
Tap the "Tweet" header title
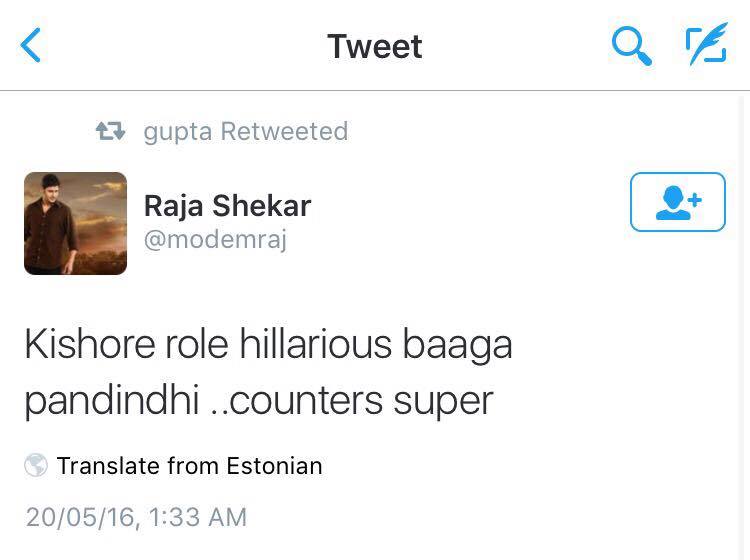click(375, 46)
